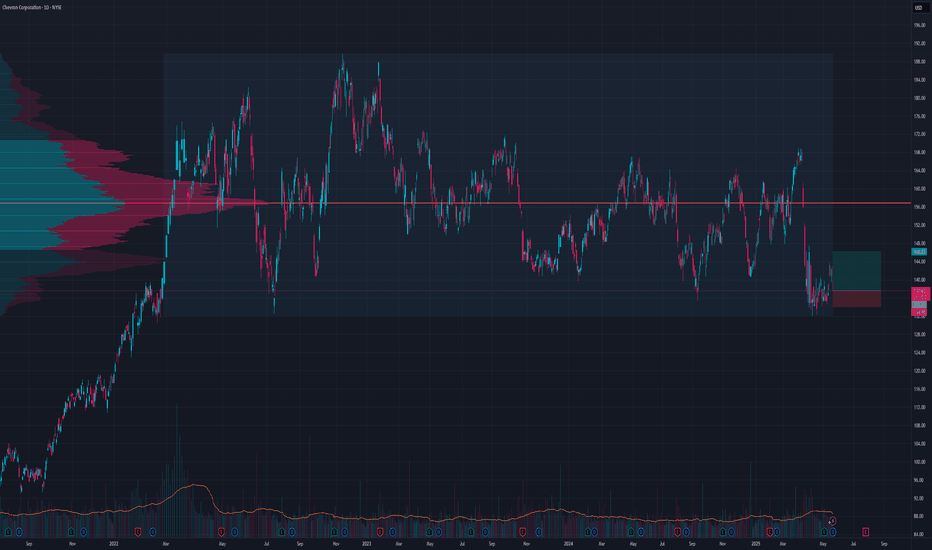
Task: Click the green earnings marker above Nov 2022
Action: click(x=334, y=532)
